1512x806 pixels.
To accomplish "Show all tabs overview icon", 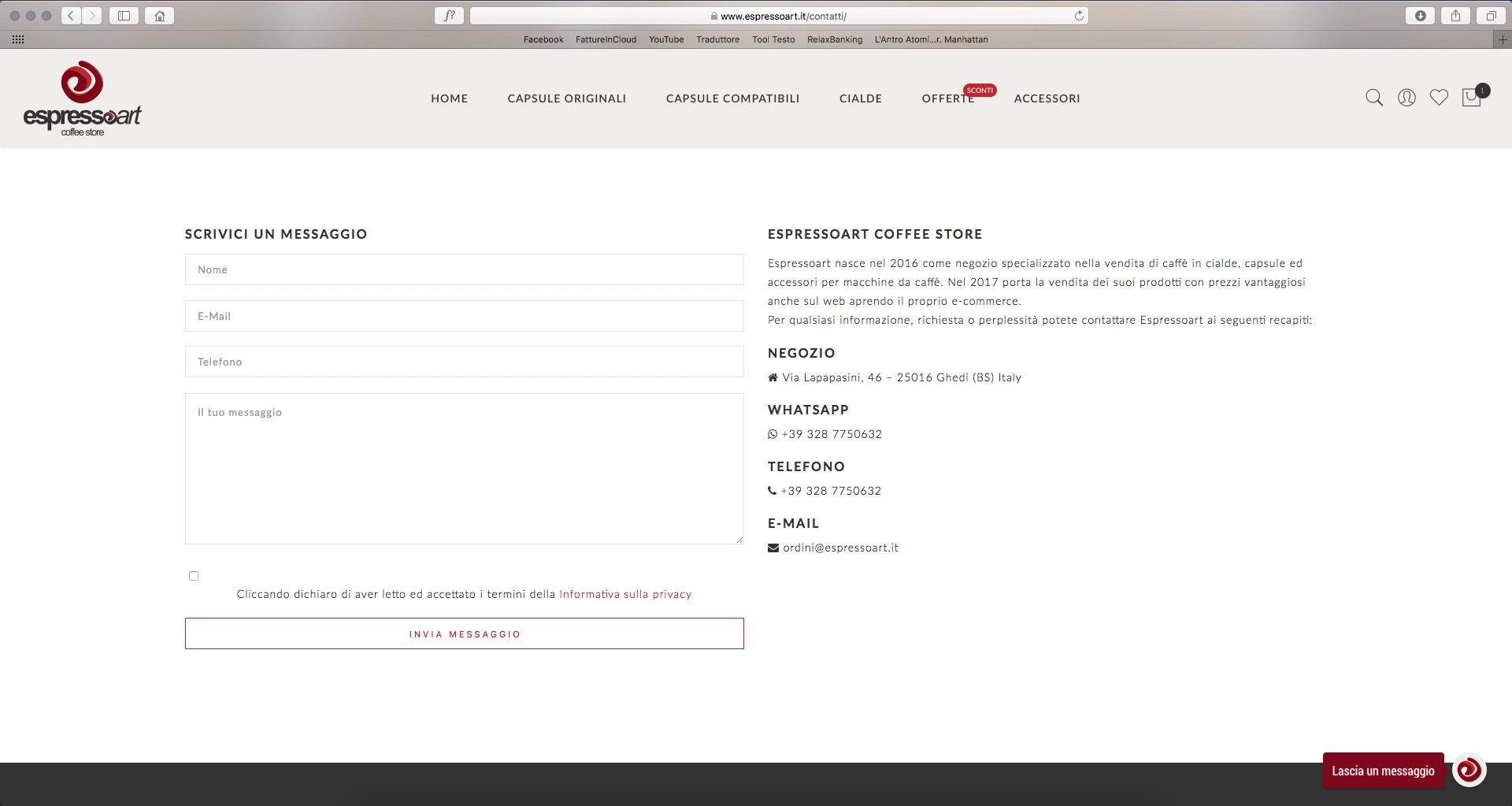I will click(x=1491, y=16).
